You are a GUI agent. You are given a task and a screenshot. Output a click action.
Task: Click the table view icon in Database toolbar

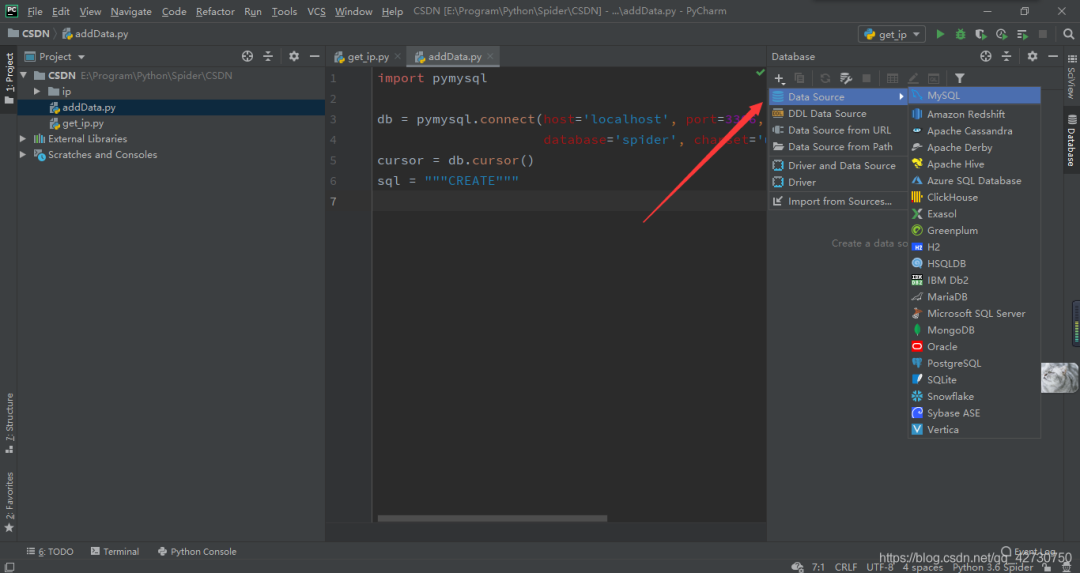pyautogui.click(x=892, y=79)
